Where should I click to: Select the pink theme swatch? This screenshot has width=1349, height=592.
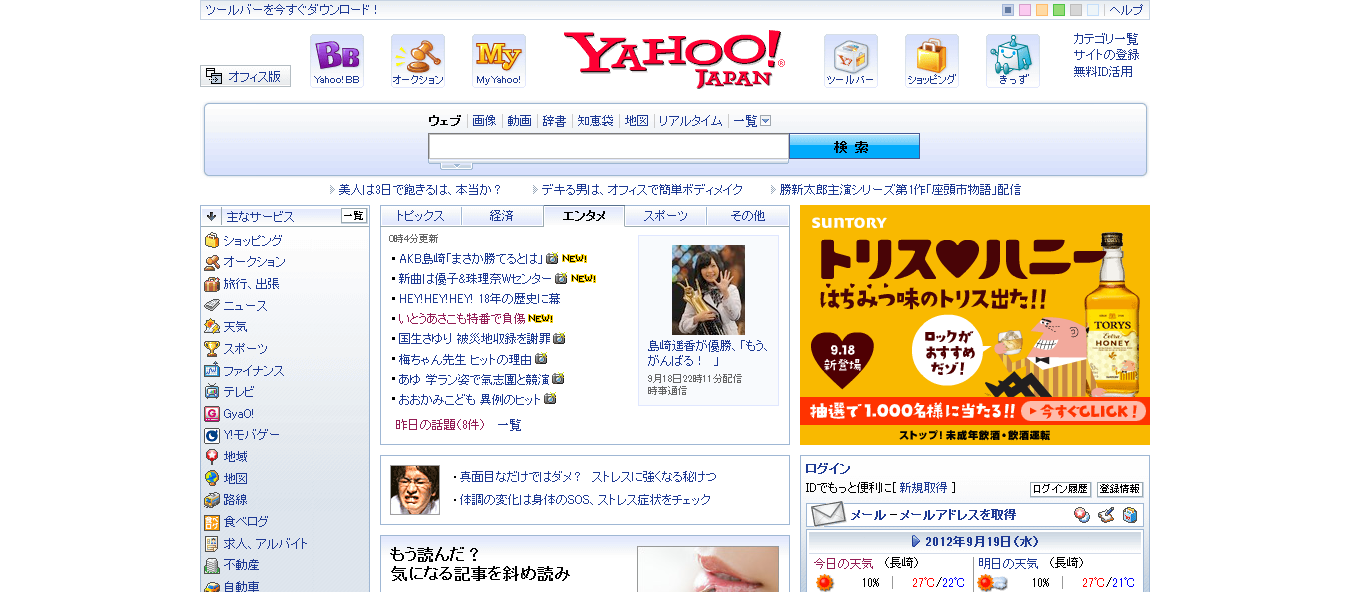1025,10
